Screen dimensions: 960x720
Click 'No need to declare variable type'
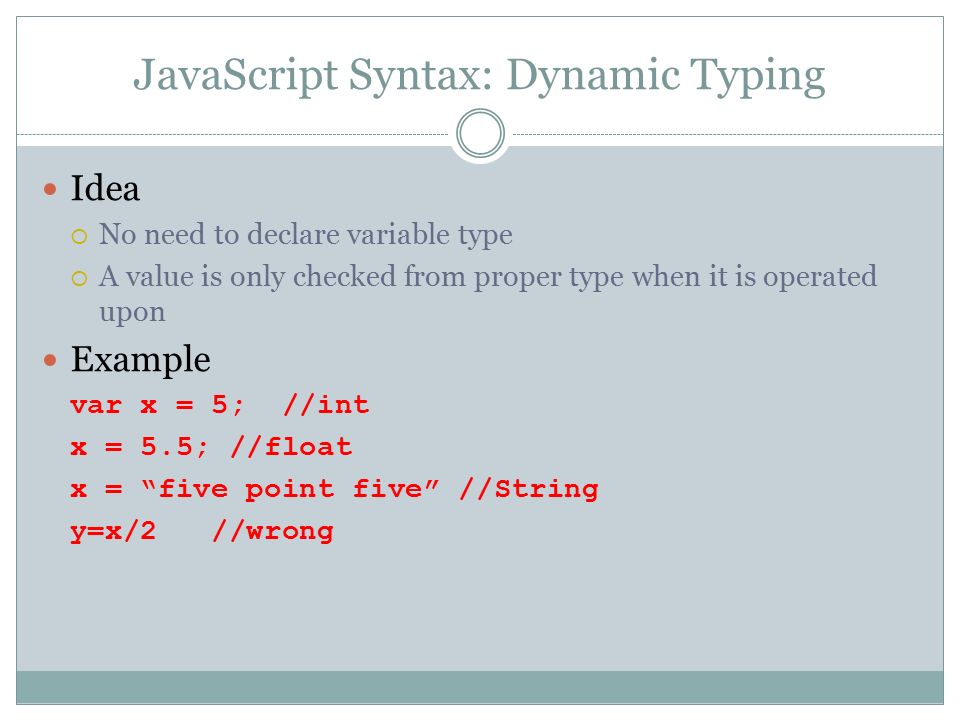306,234
